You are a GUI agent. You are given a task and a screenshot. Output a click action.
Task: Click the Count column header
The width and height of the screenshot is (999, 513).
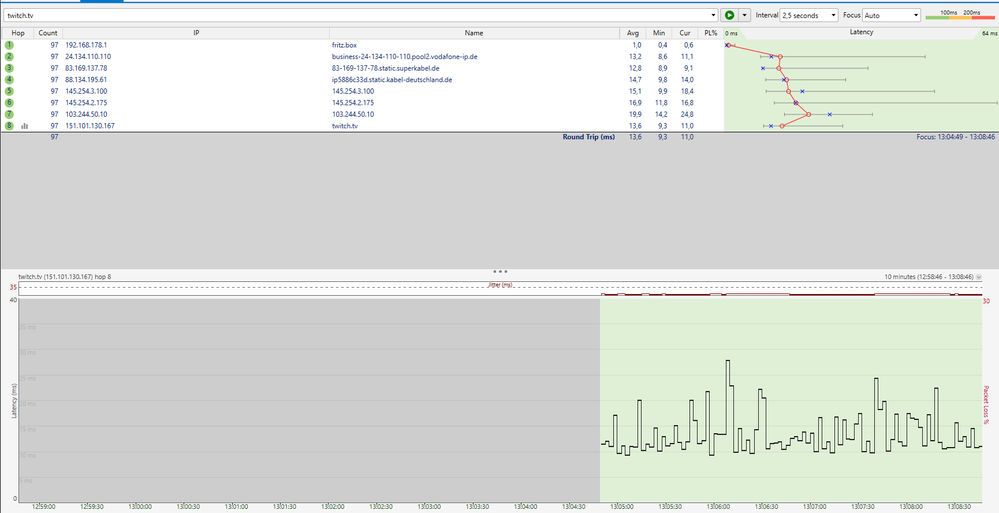pyautogui.click(x=48, y=33)
